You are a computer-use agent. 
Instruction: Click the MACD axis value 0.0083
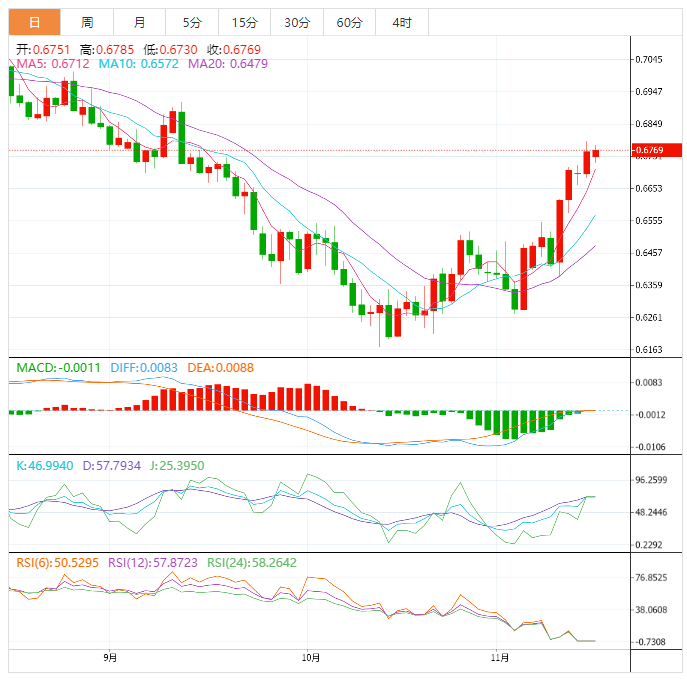pyautogui.click(x=649, y=382)
